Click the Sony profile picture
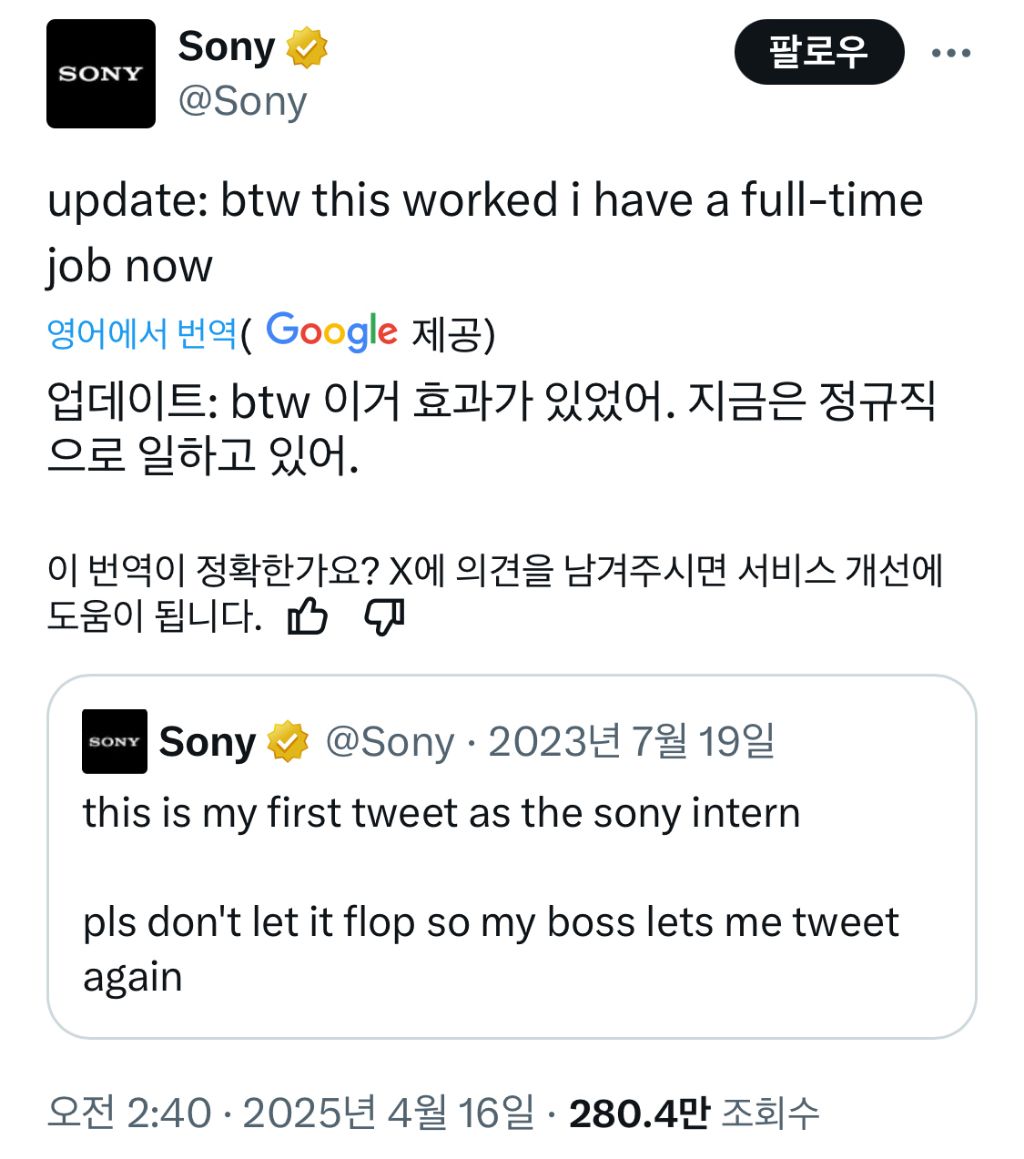The height and width of the screenshot is (1159, 1024). [x=100, y=73]
